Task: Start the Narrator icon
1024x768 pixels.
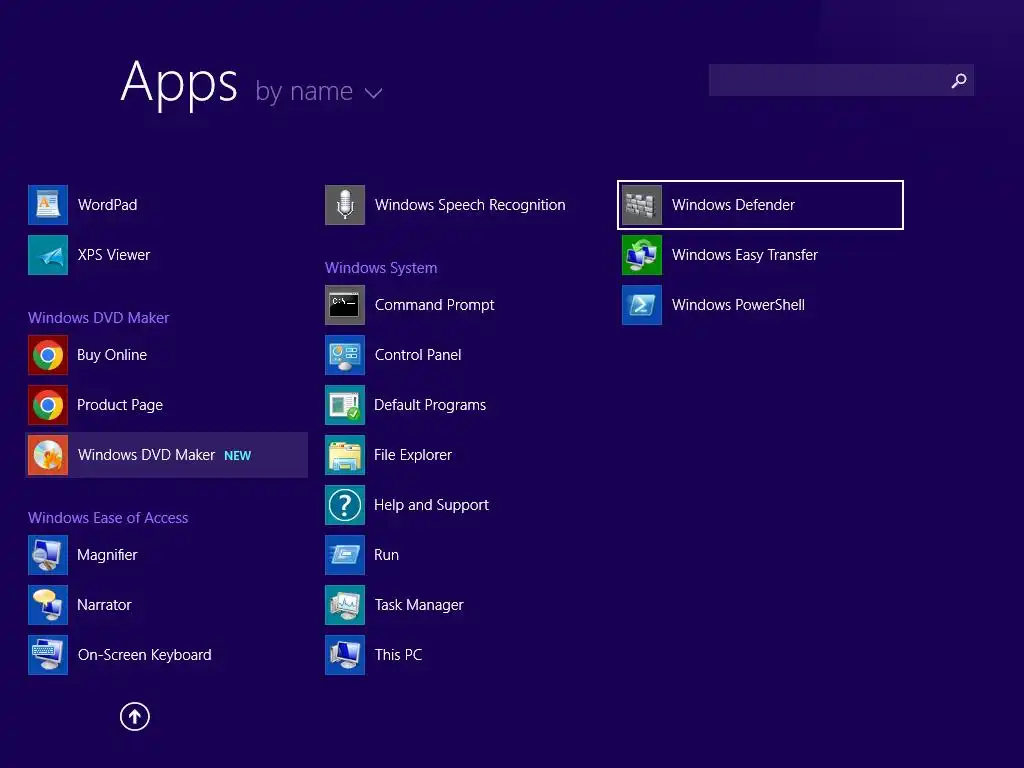Action: click(48, 605)
